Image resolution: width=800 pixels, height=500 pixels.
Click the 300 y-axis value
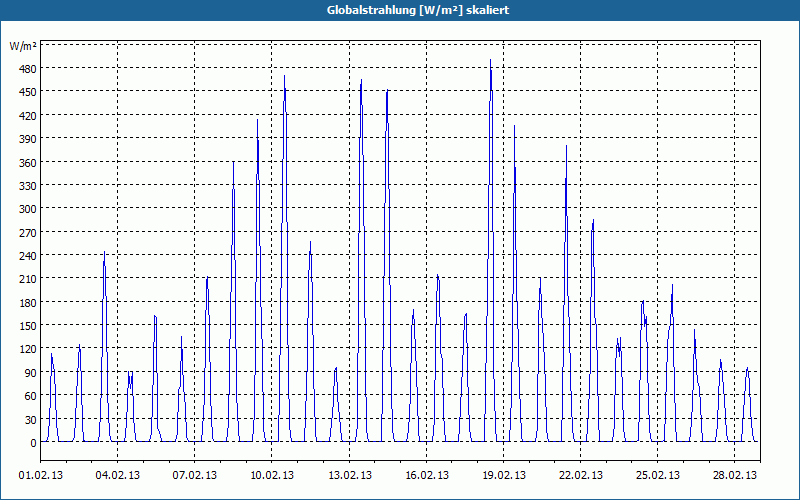pyautogui.click(x=27, y=209)
